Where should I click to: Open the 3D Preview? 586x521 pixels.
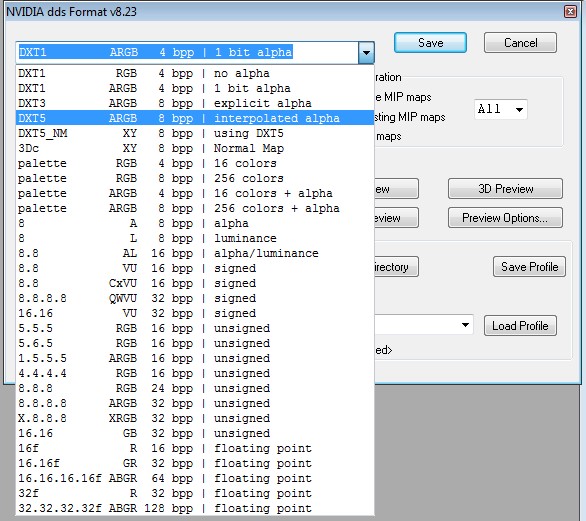[x=505, y=188]
